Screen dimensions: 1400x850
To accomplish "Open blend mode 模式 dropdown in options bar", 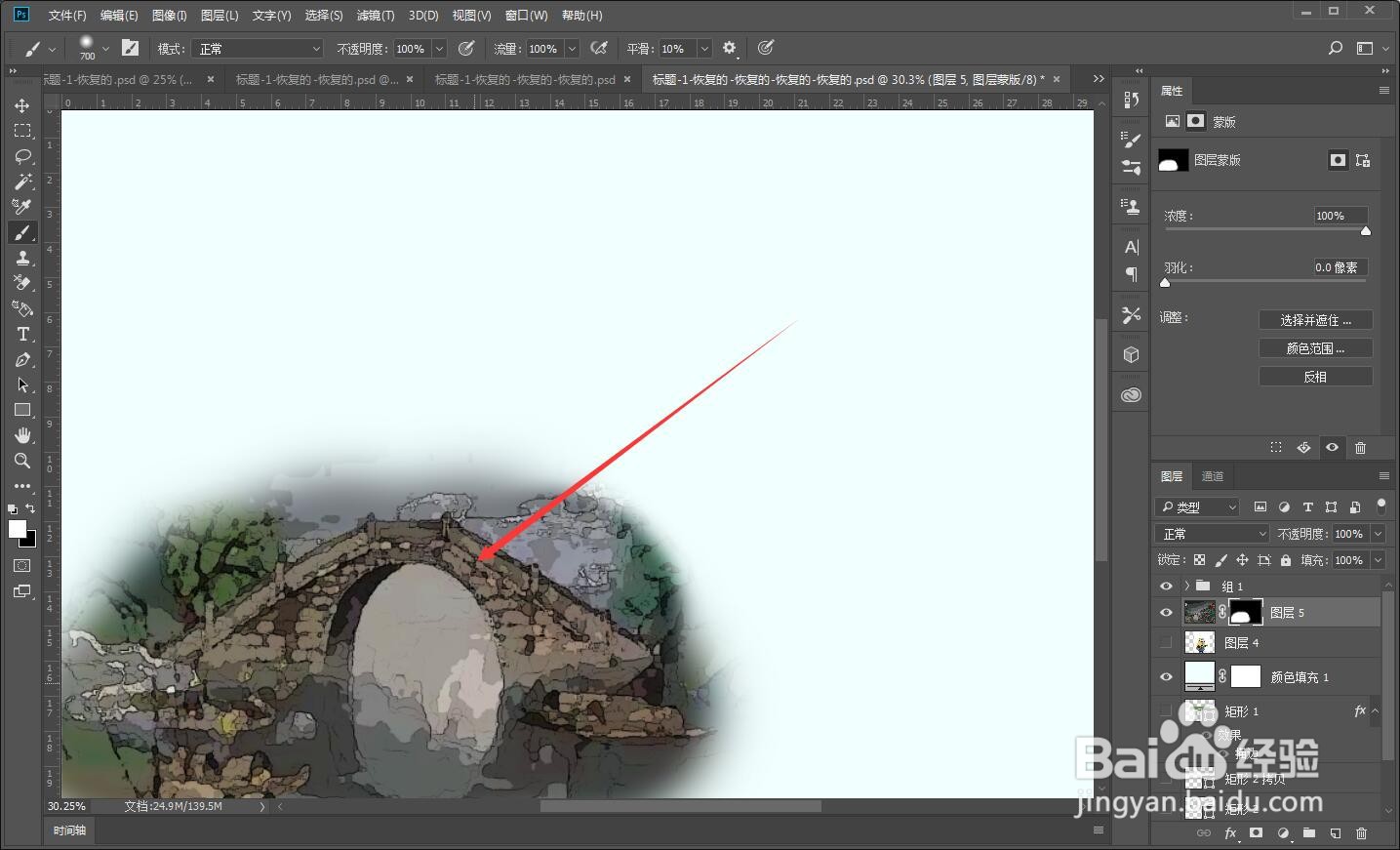I will (x=257, y=48).
